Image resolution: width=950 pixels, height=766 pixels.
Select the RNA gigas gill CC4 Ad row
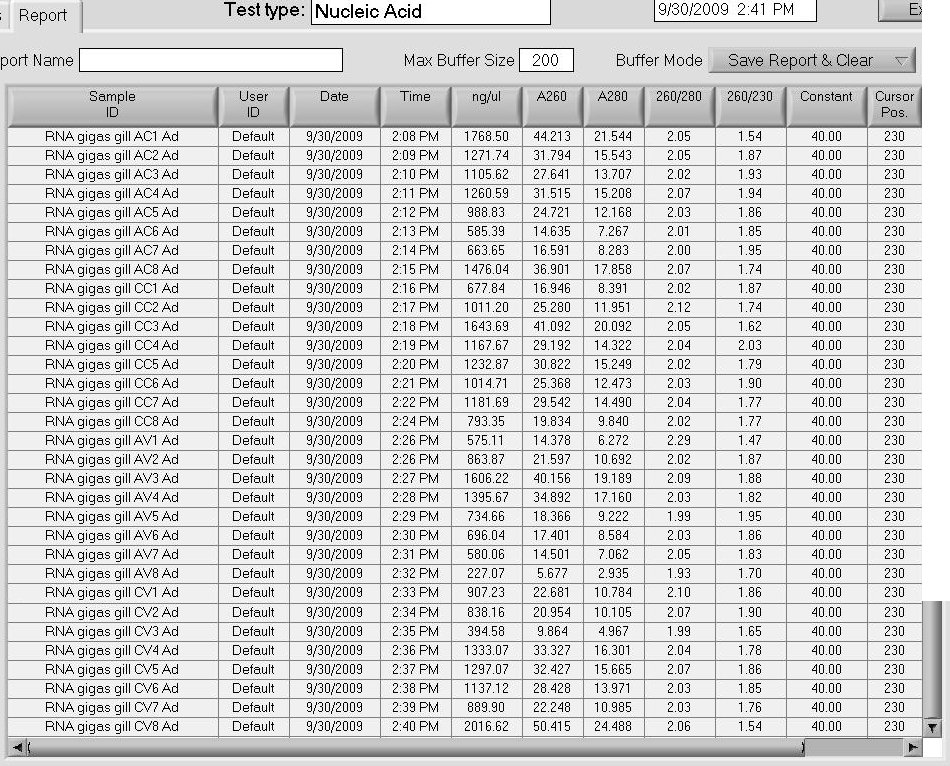click(112, 345)
